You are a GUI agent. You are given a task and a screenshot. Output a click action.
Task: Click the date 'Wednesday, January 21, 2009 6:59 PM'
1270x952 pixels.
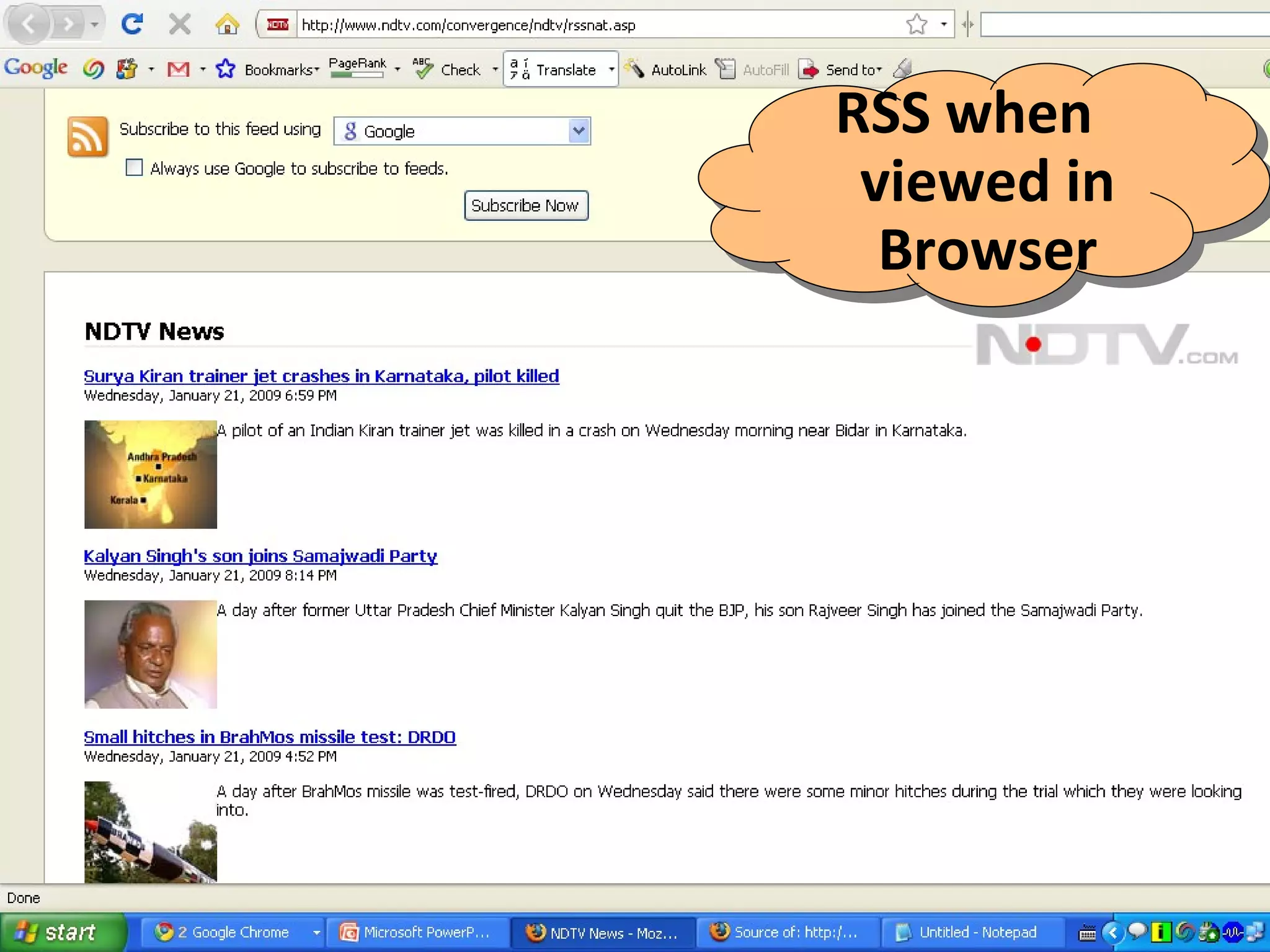210,395
